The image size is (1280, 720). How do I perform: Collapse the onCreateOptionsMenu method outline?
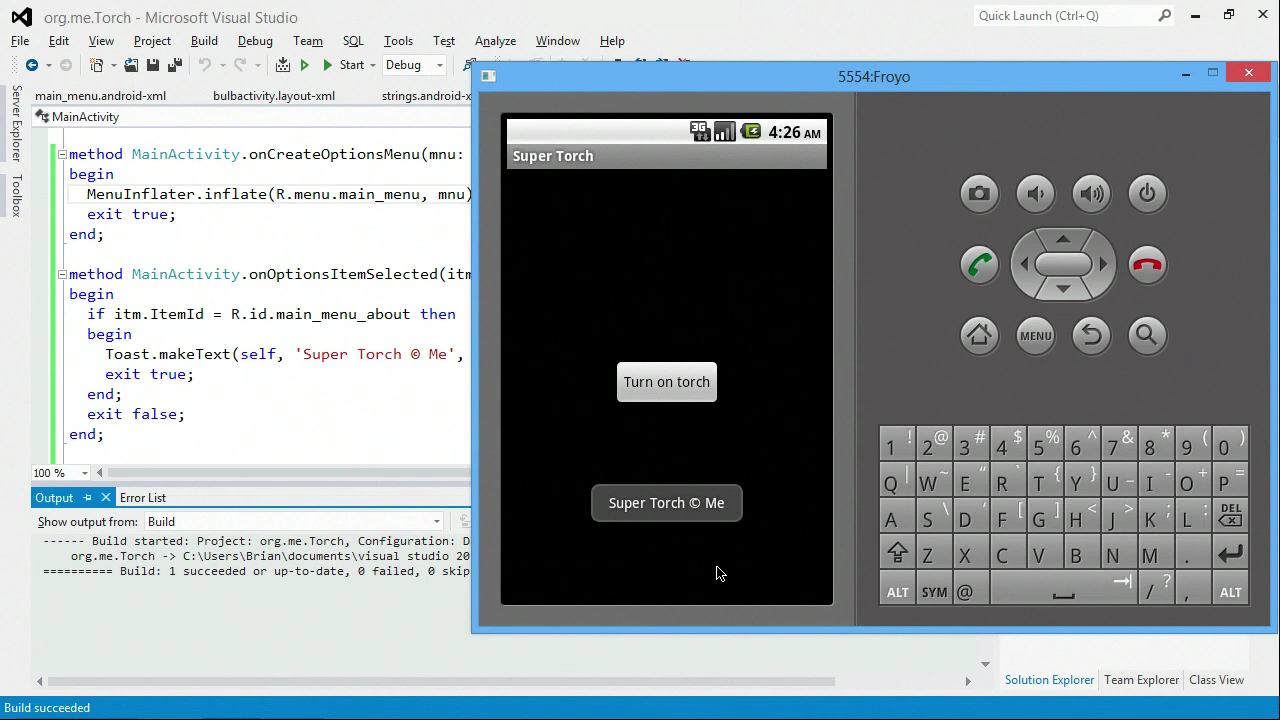pyautogui.click(x=61, y=154)
